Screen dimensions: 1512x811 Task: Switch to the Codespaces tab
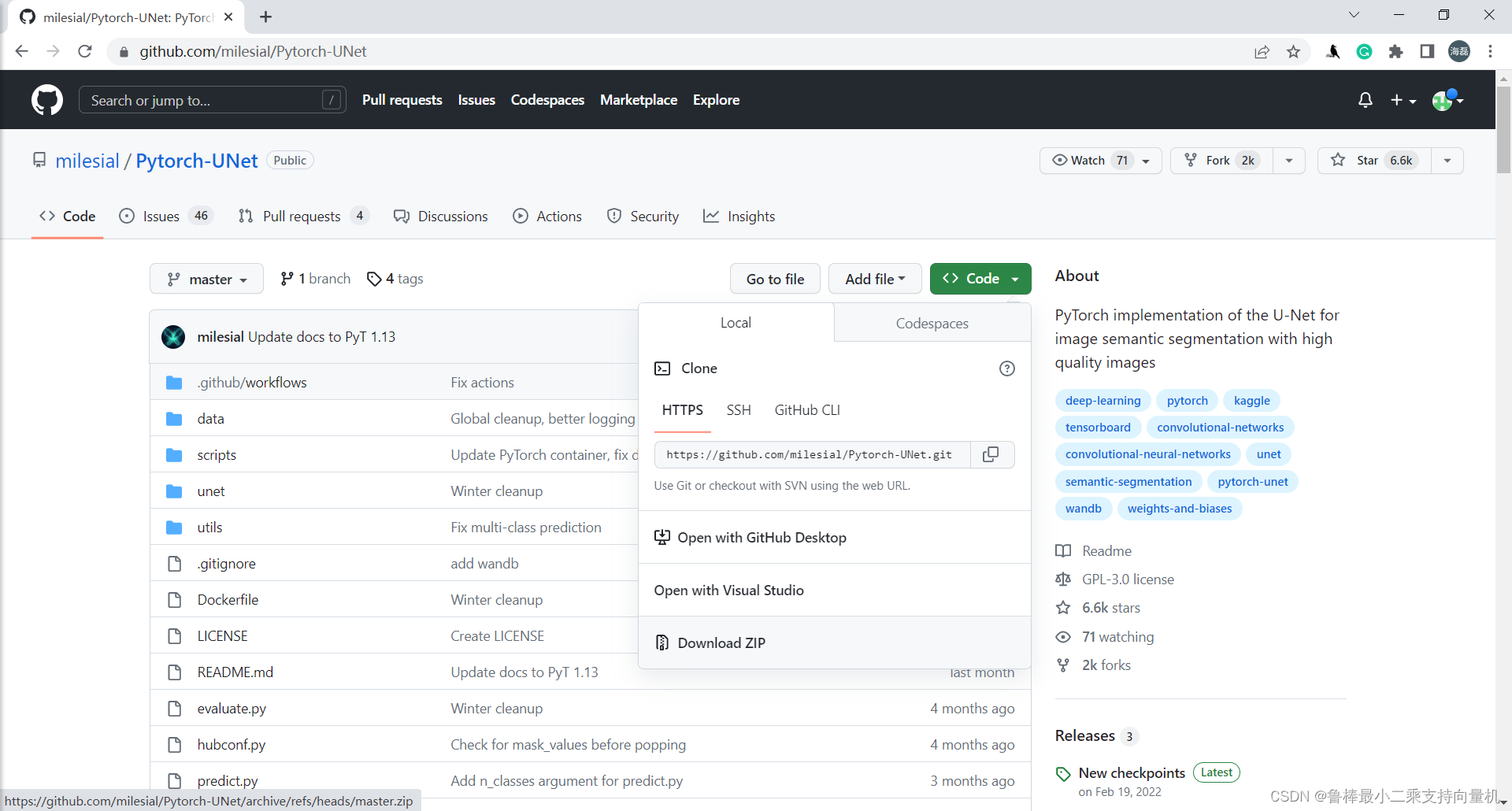pyautogui.click(x=932, y=323)
